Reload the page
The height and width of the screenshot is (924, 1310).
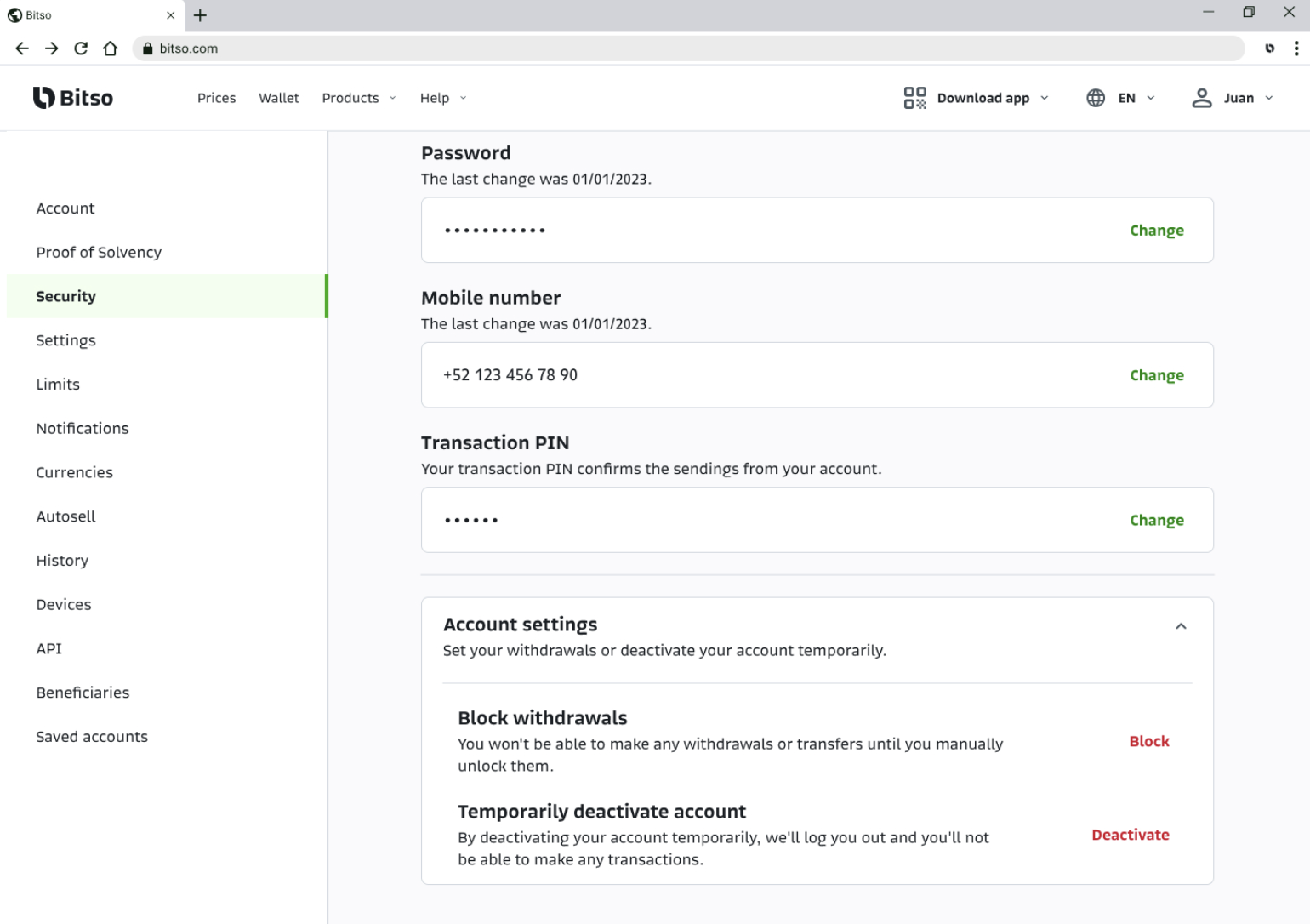(81, 48)
